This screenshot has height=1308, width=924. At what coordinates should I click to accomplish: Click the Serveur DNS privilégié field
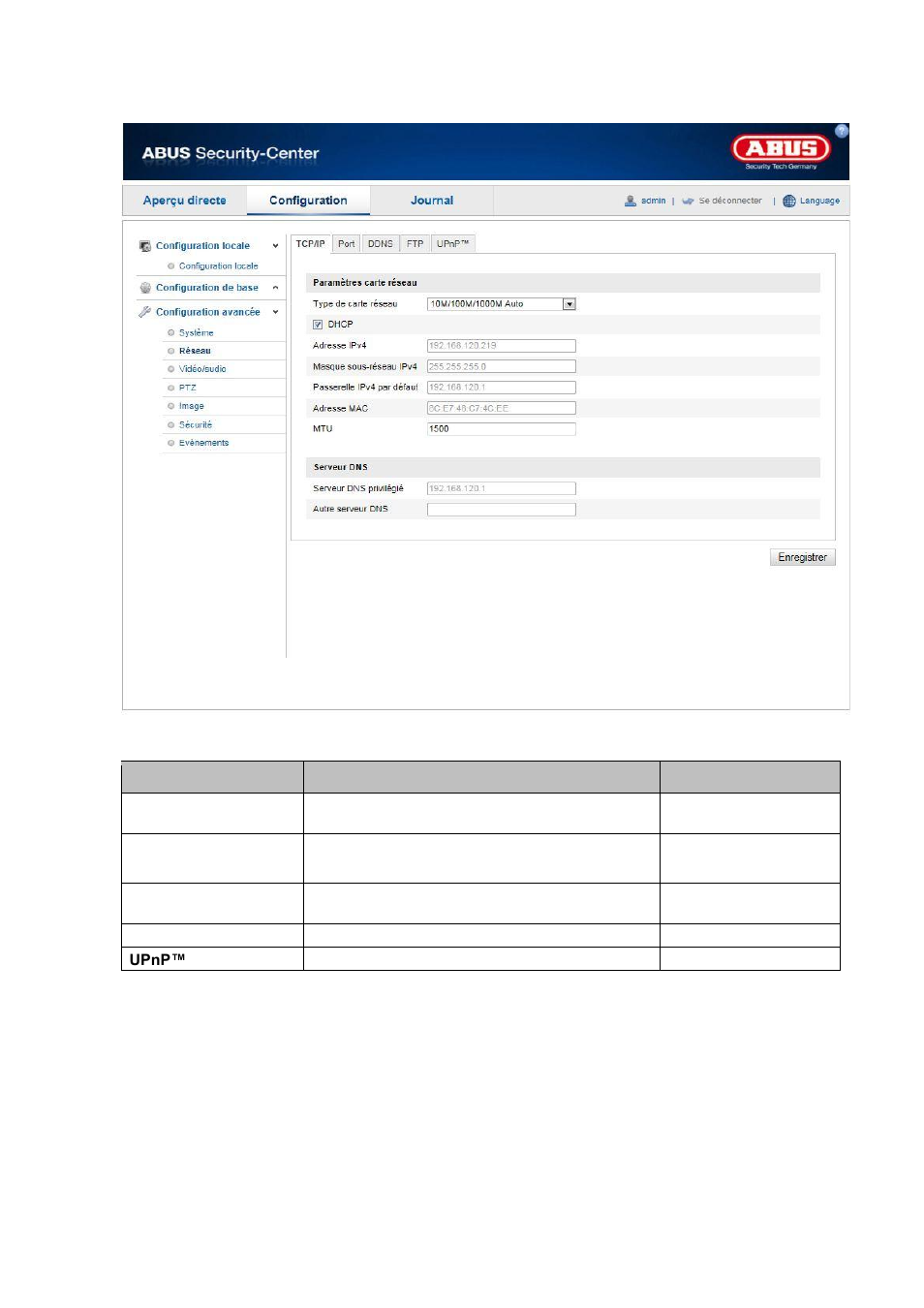(x=502, y=488)
